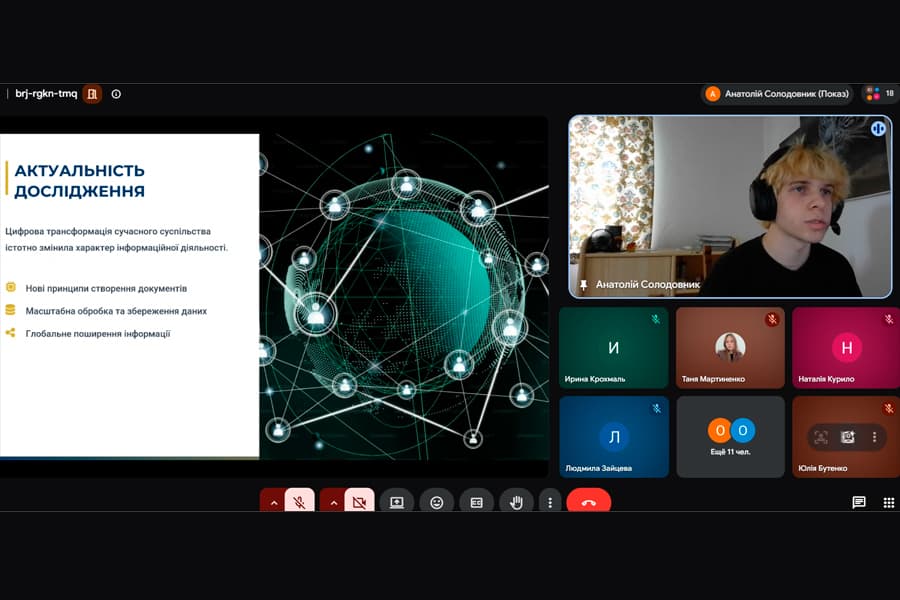The image size is (900, 600).
Task: Click the first tile option icon on Юлія Бутенко's tile
Action: pyautogui.click(x=821, y=437)
